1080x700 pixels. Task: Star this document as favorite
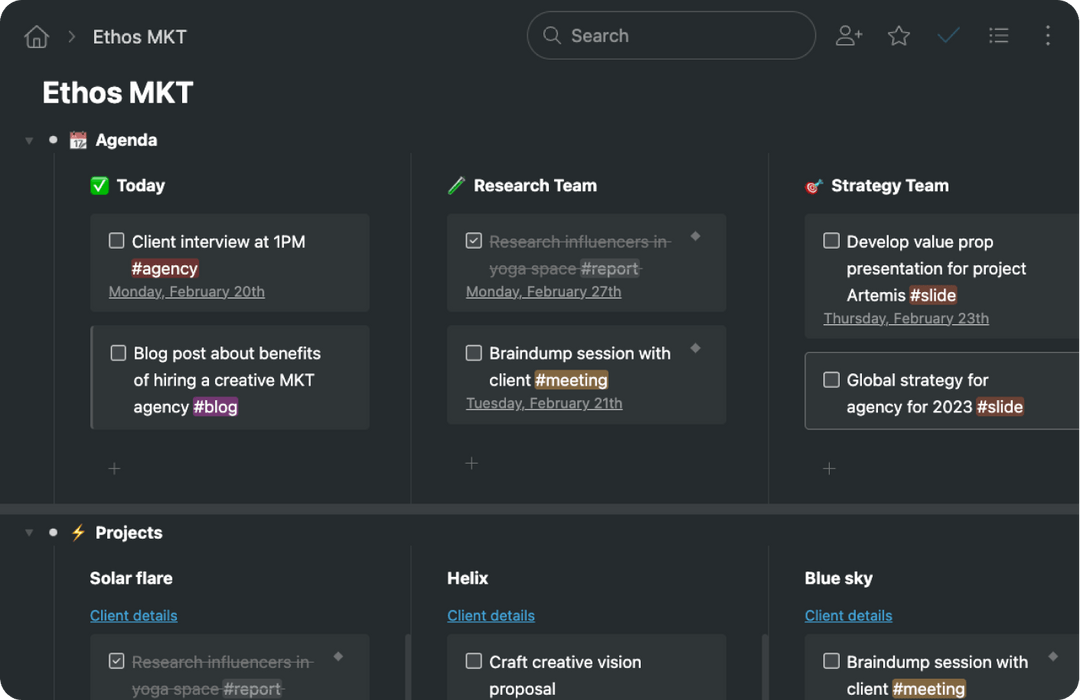tap(899, 36)
